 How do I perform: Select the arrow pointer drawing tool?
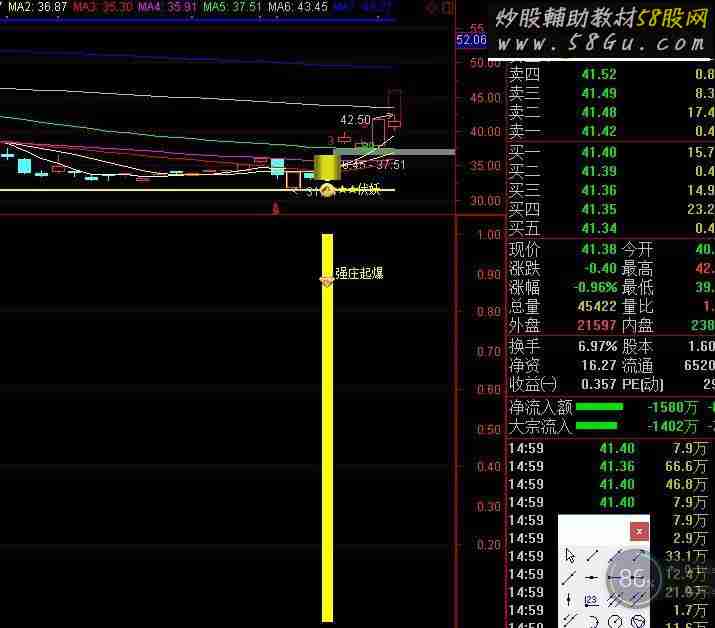(x=570, y=555)
